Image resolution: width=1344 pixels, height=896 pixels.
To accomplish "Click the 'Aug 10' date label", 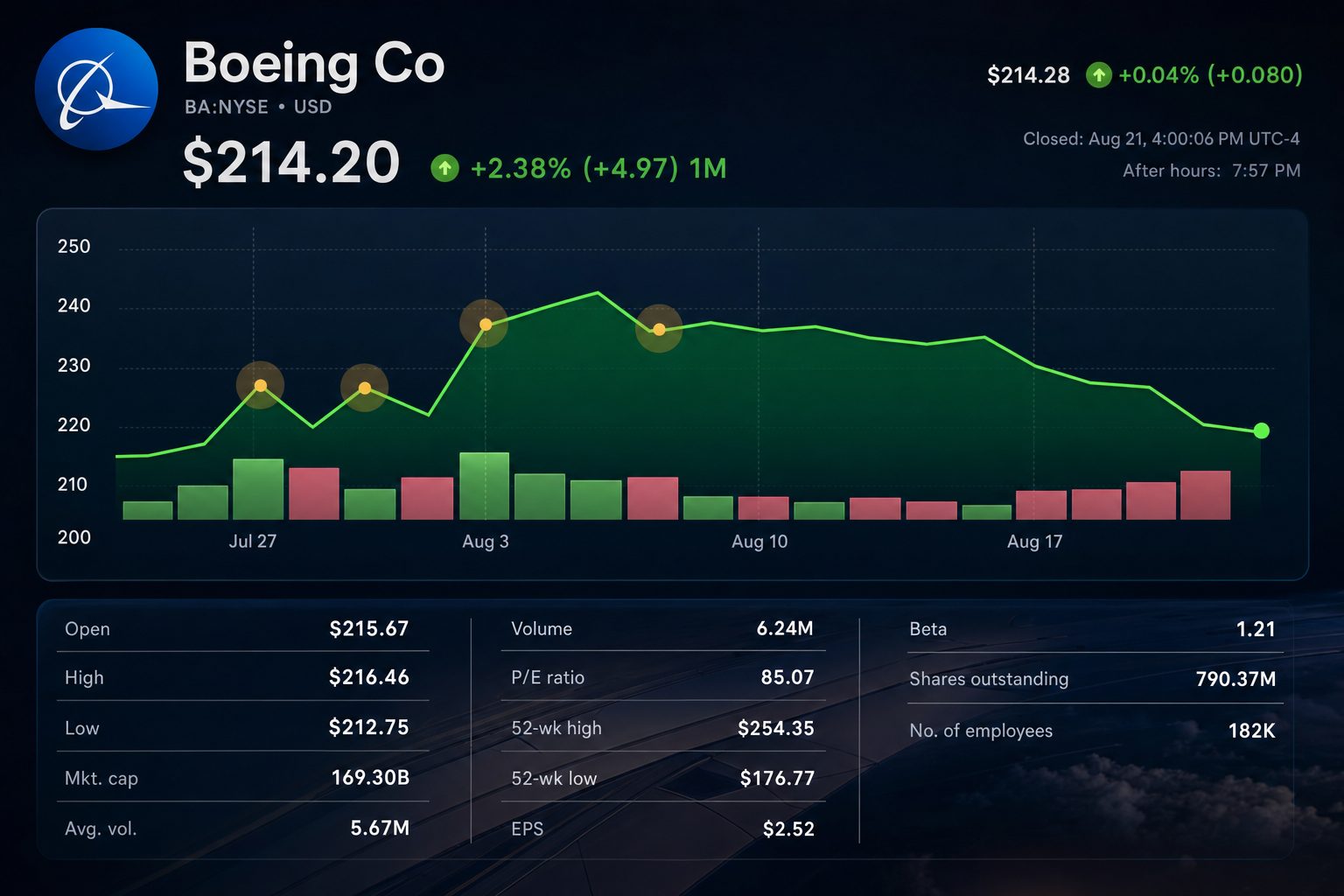I will point(759,542).
